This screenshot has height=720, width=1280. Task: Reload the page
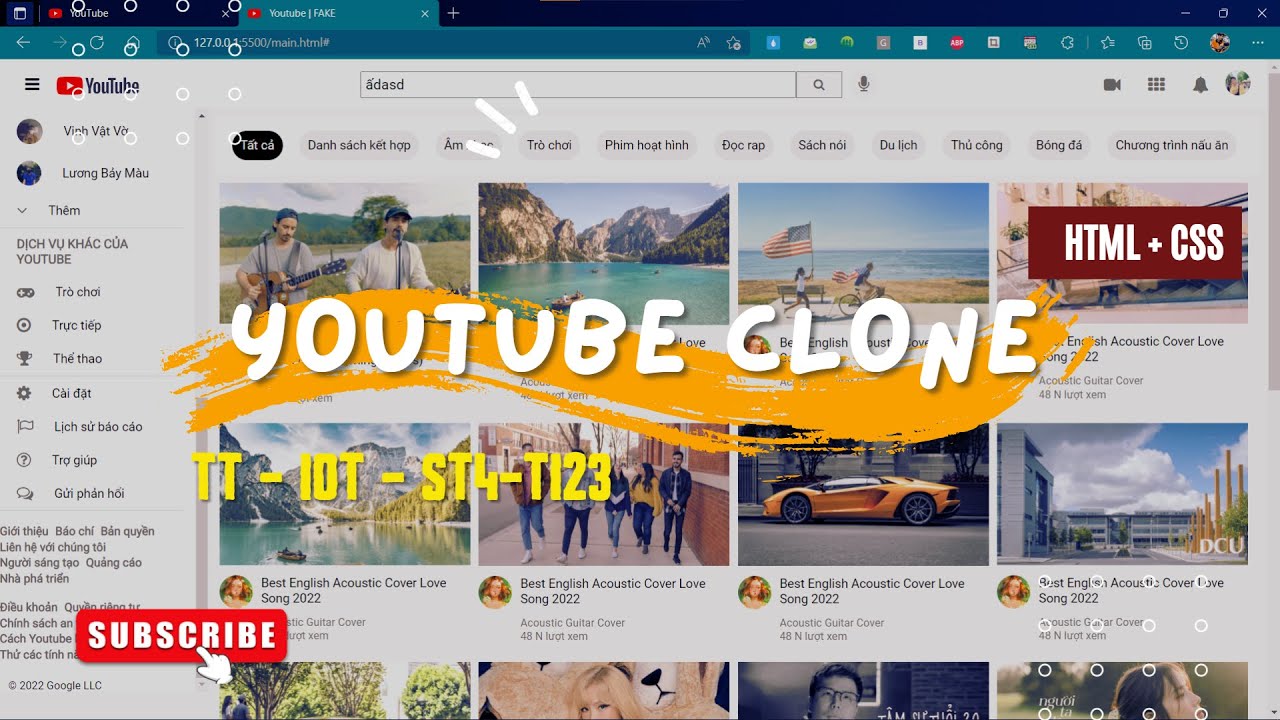pos(97,43)
